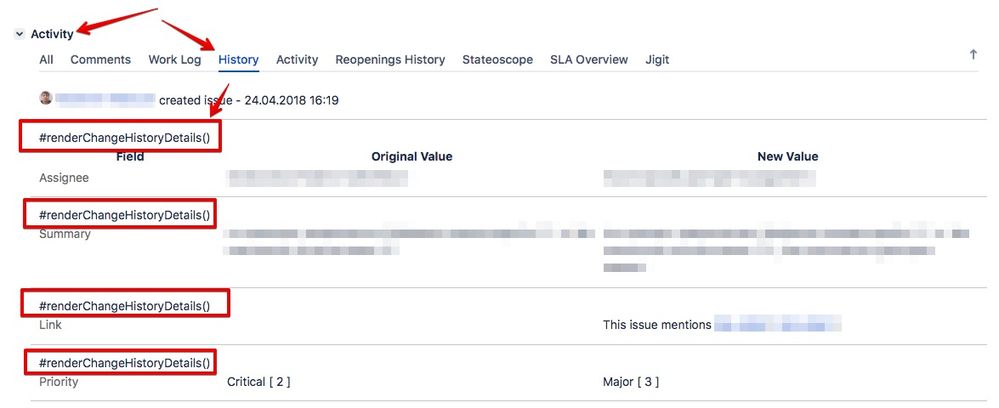The image size is (999, 408).
Task: Open the Reopenings History tab
Action: point(390,59)
